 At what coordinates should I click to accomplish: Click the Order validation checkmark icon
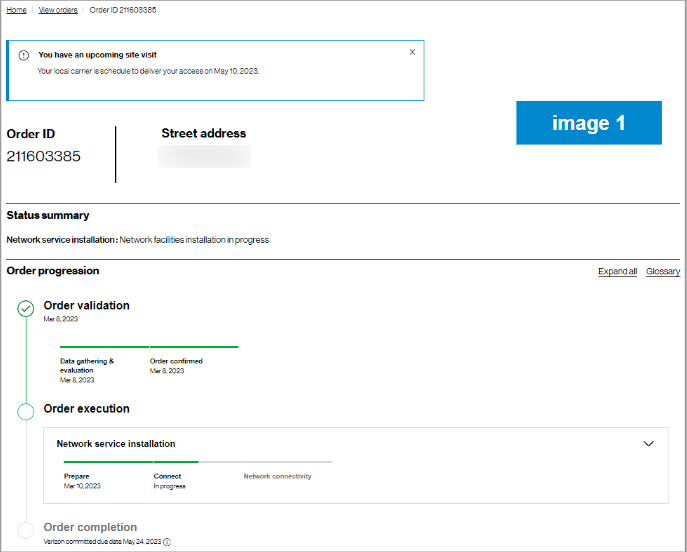click(x=26, y=309)
